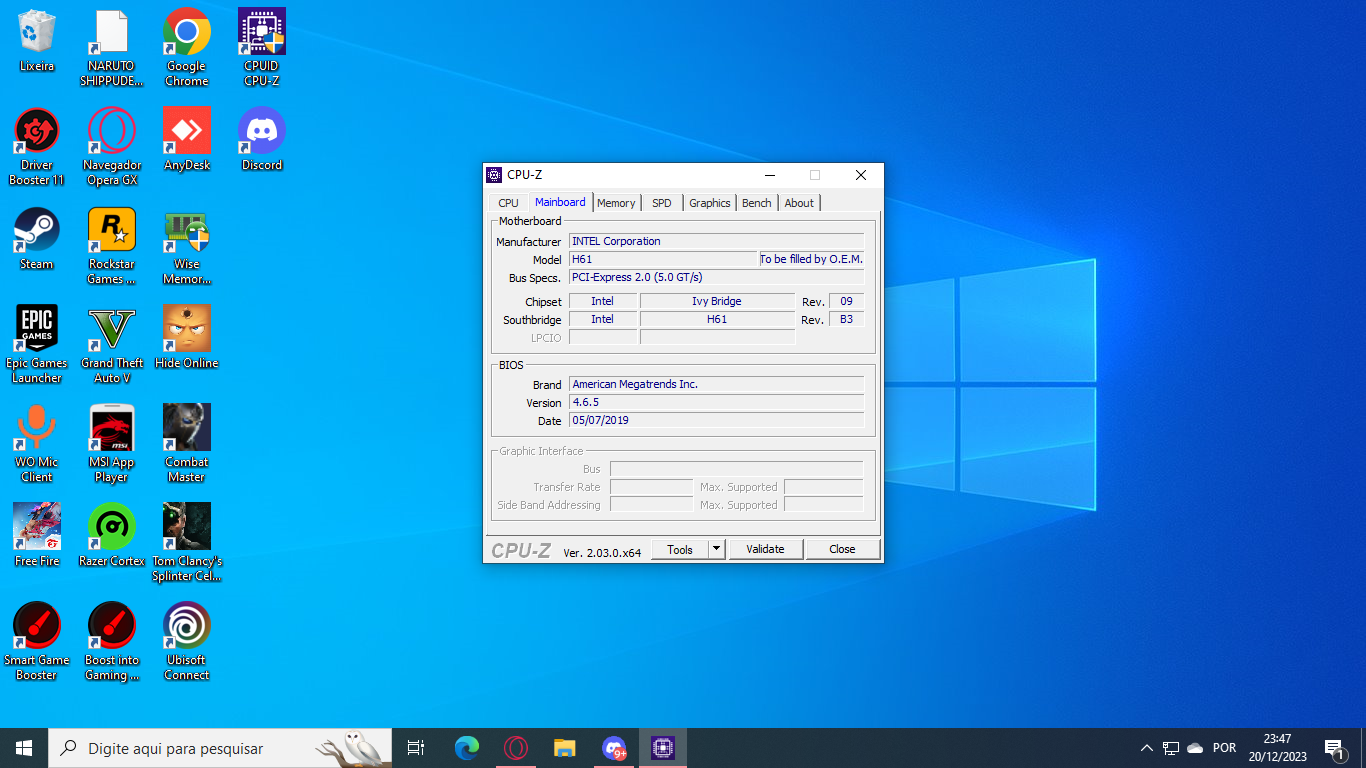Viewport: 1366px width, 768px height.
Task: Expand the Tools dropdown arrow
Action: [x=716, y=549]
